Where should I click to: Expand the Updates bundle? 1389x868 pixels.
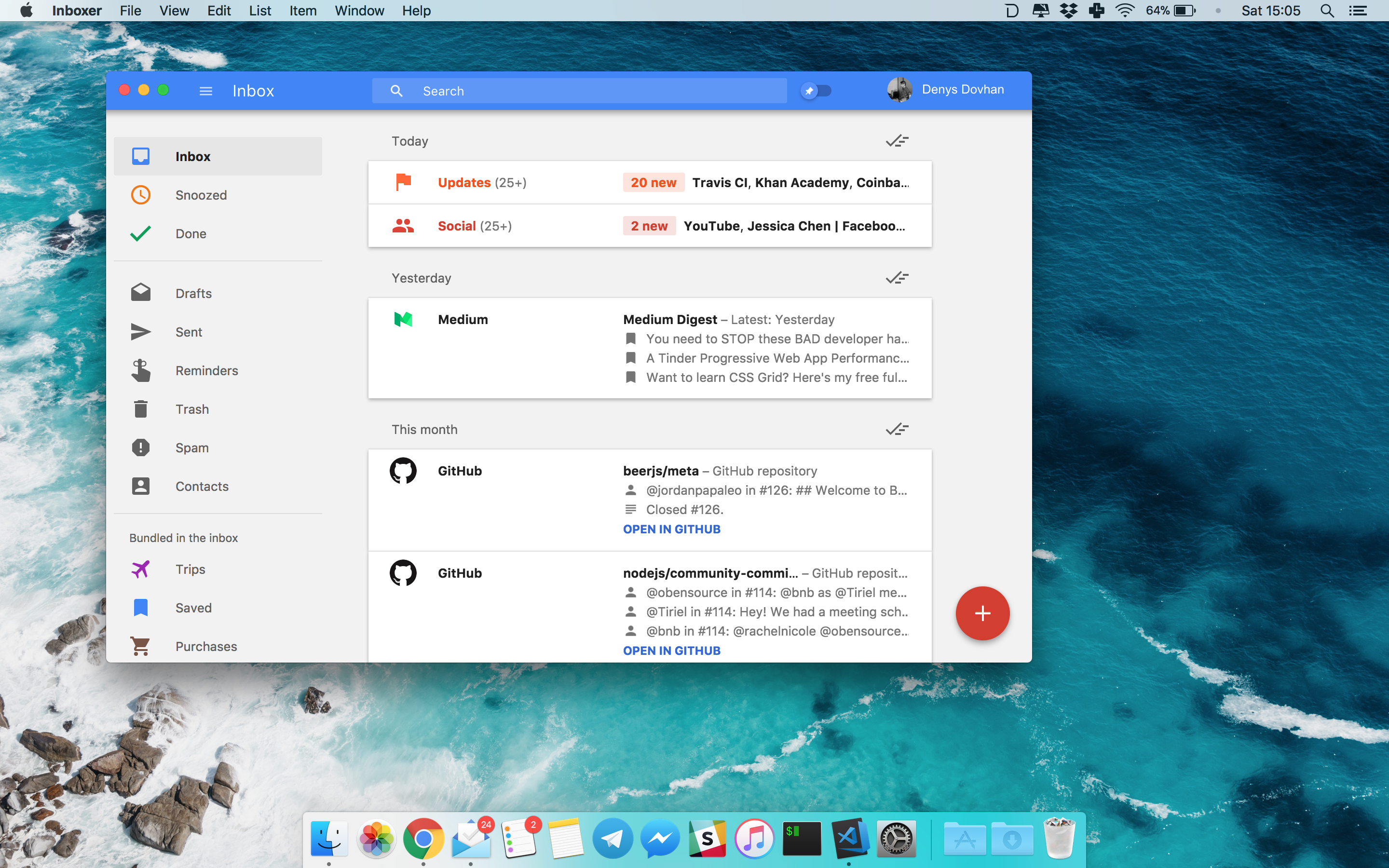tap(650, 183)
